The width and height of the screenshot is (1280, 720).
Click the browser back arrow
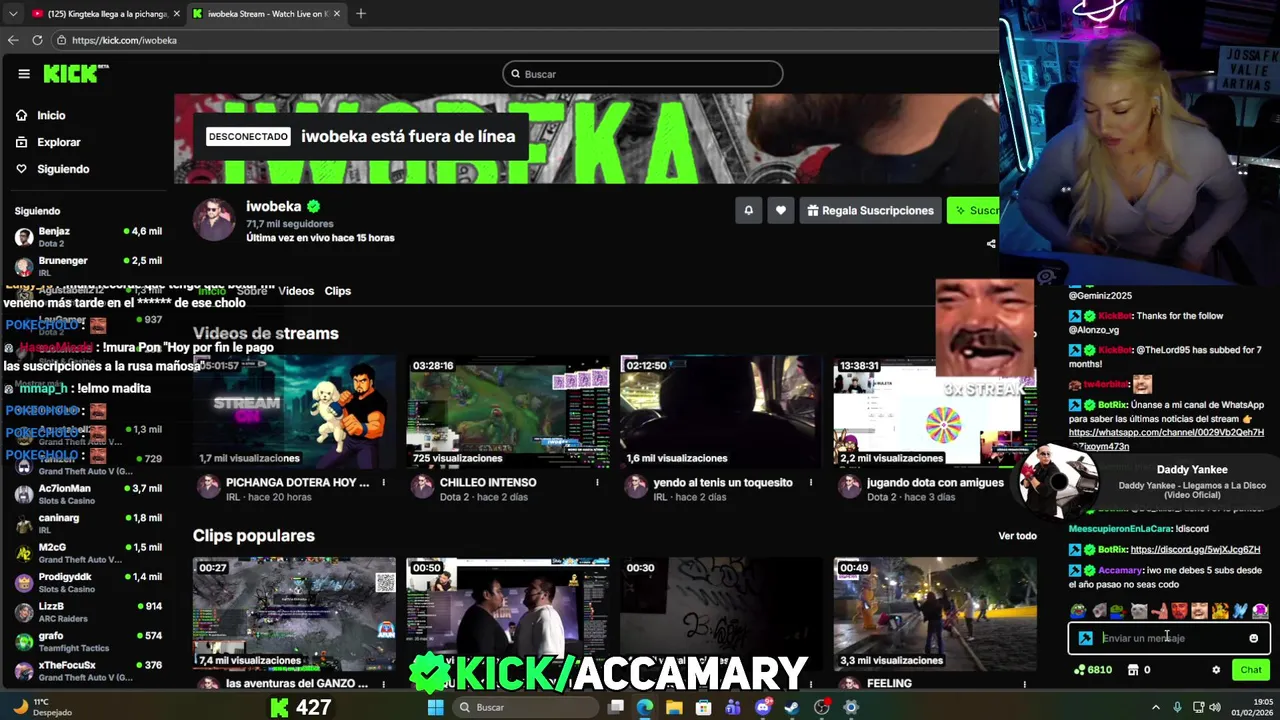click(x=13, y=40)
